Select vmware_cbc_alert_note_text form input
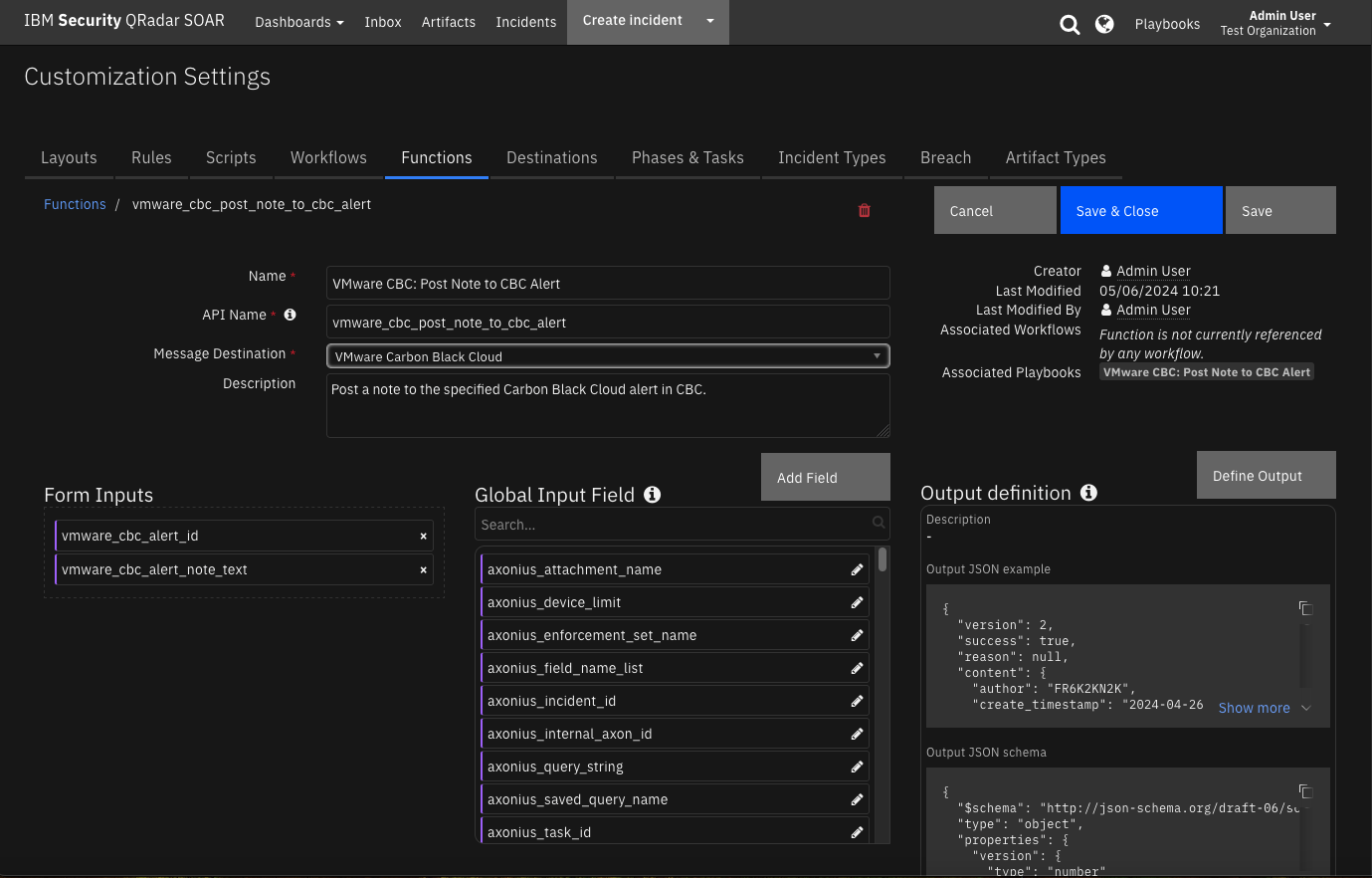This screenshot has width=1372, height=878. [244, 570]
